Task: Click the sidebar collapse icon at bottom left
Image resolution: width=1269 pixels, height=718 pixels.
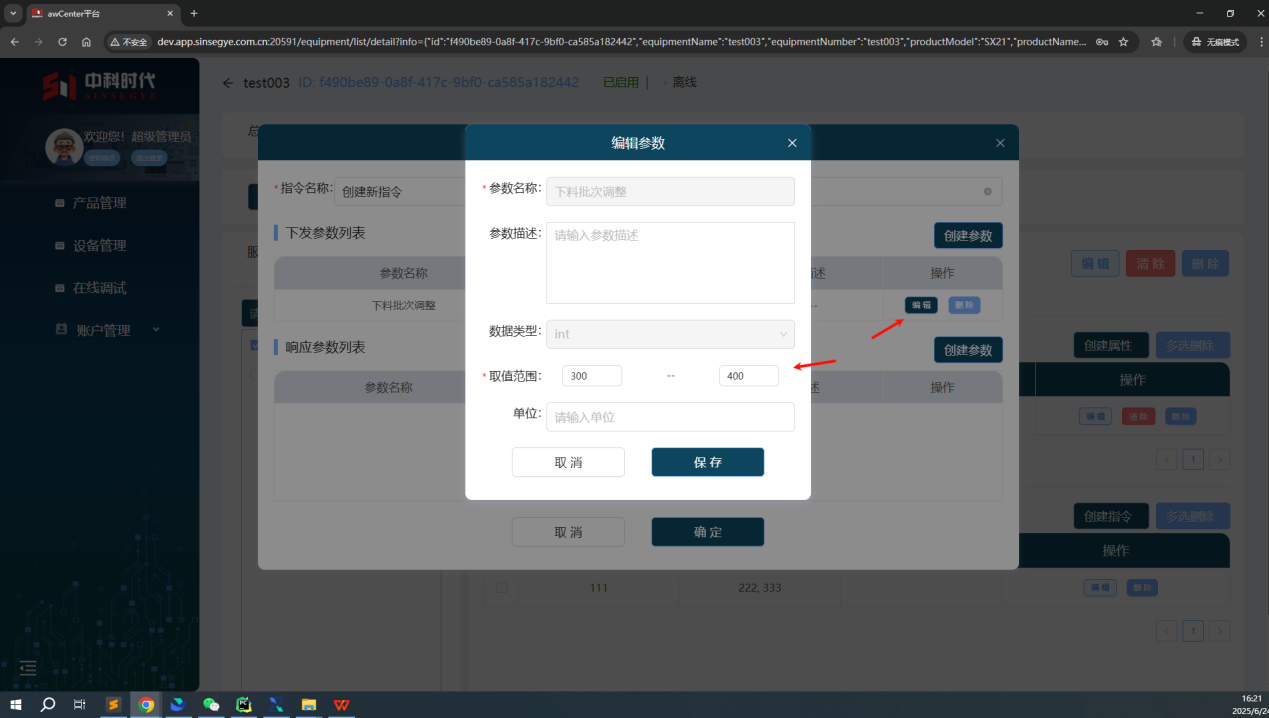Action: 28,668
